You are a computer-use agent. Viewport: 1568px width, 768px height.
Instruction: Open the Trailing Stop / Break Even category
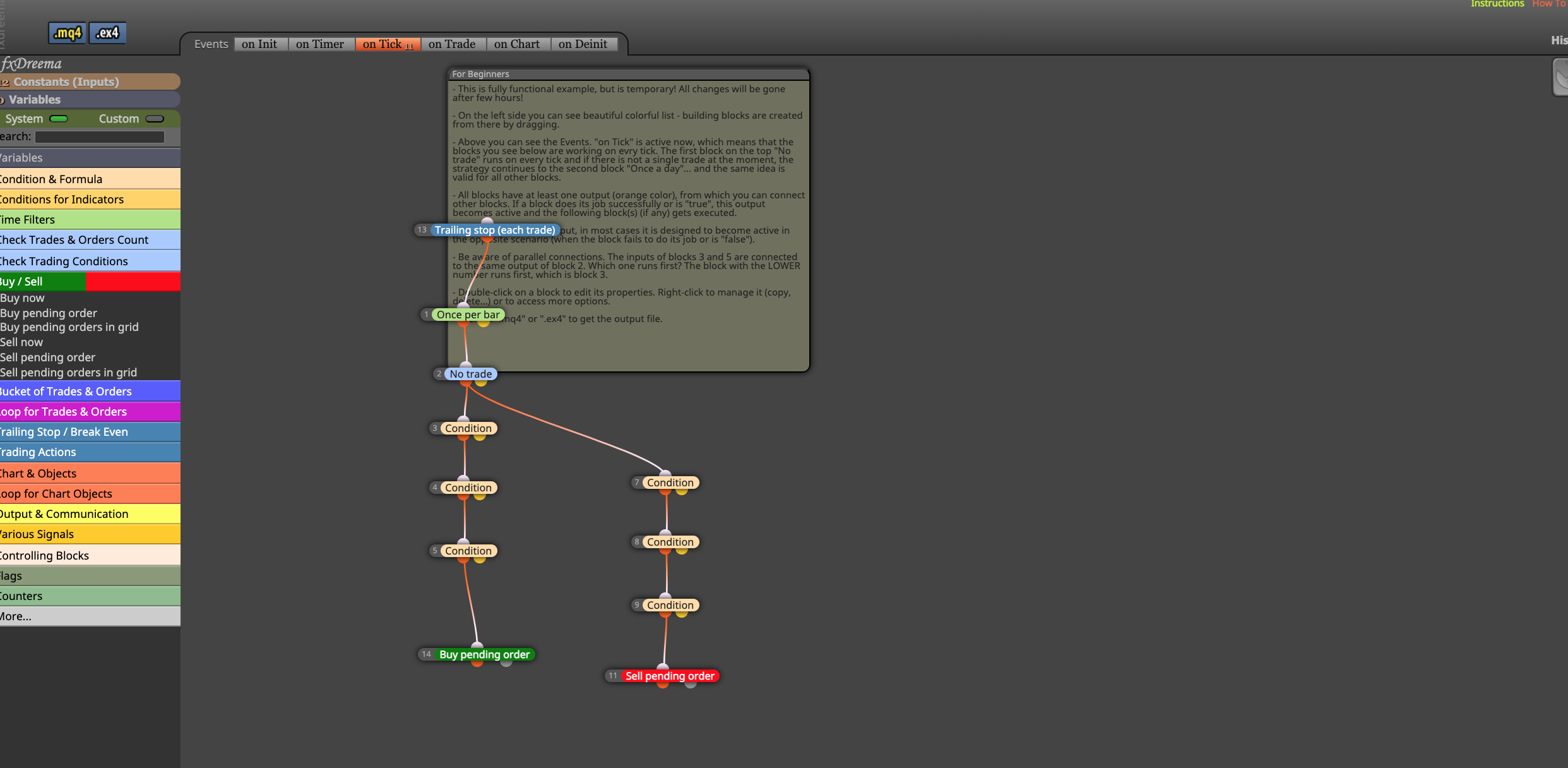click(x=90, y=431)
